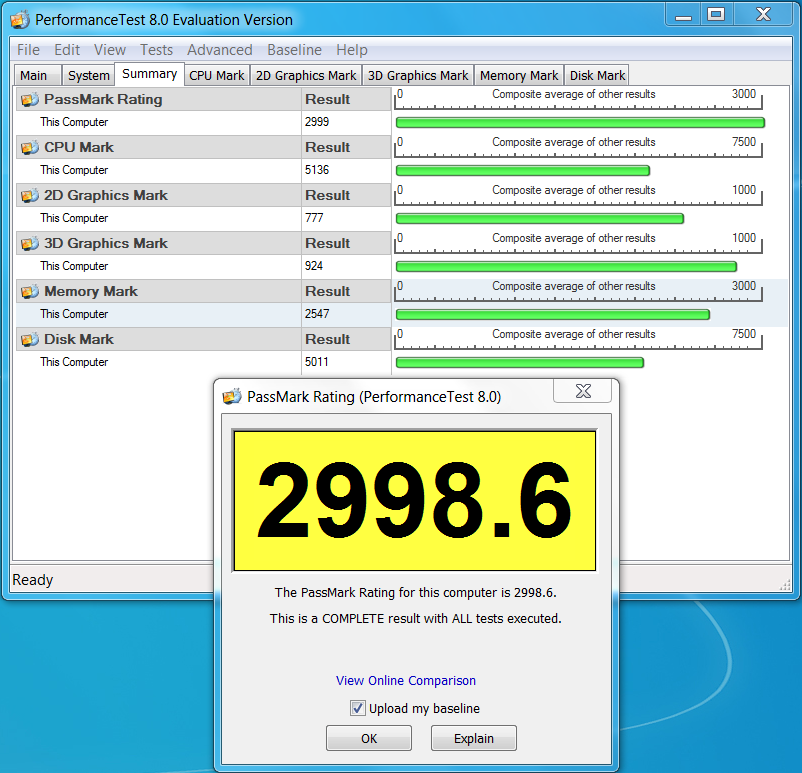Viewport: 802px width, 773px height.
Task: Click the Memory Mark green result bar
Action: pyautogui.click(x=553, y=315)
